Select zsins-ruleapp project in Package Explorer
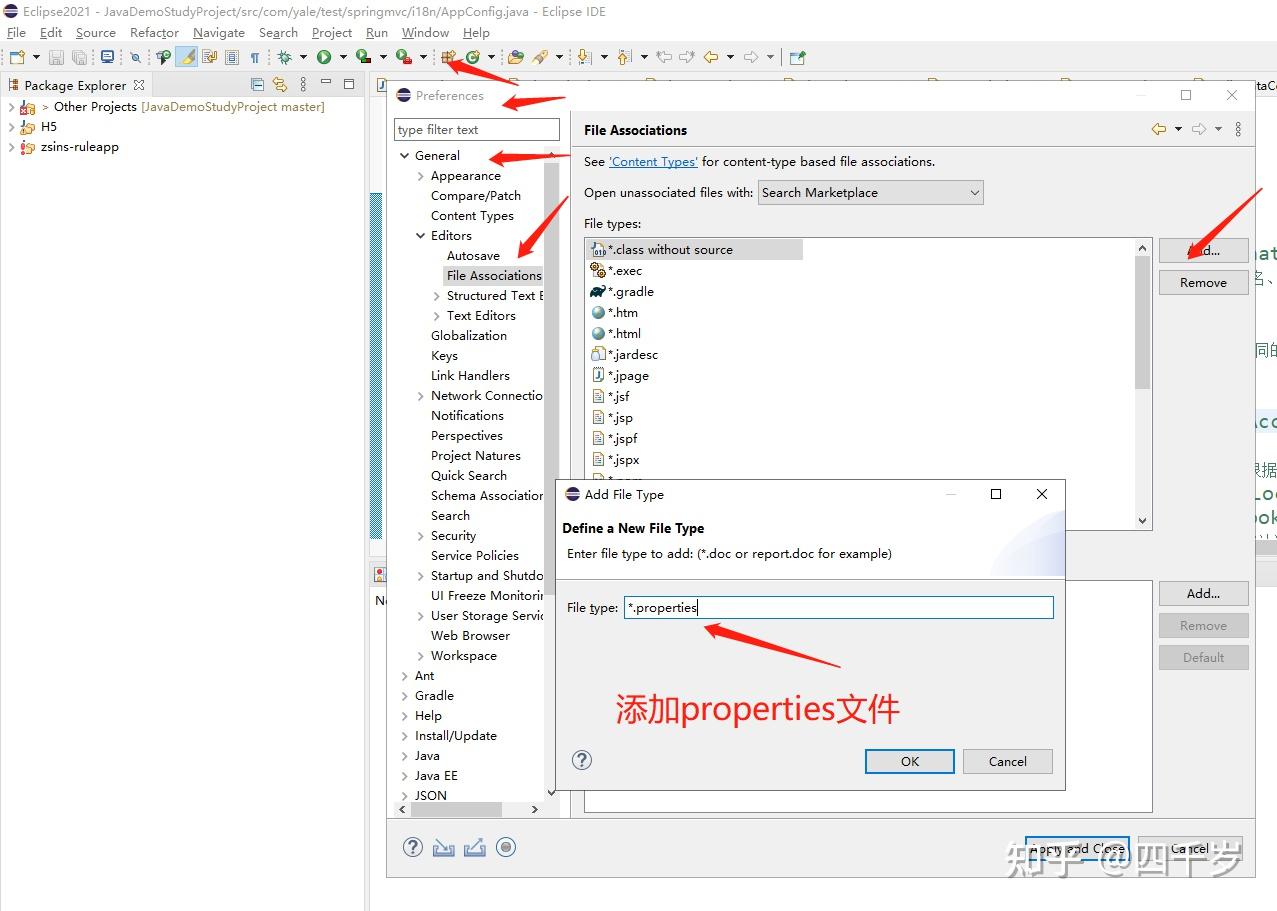 tap(79, 147)
